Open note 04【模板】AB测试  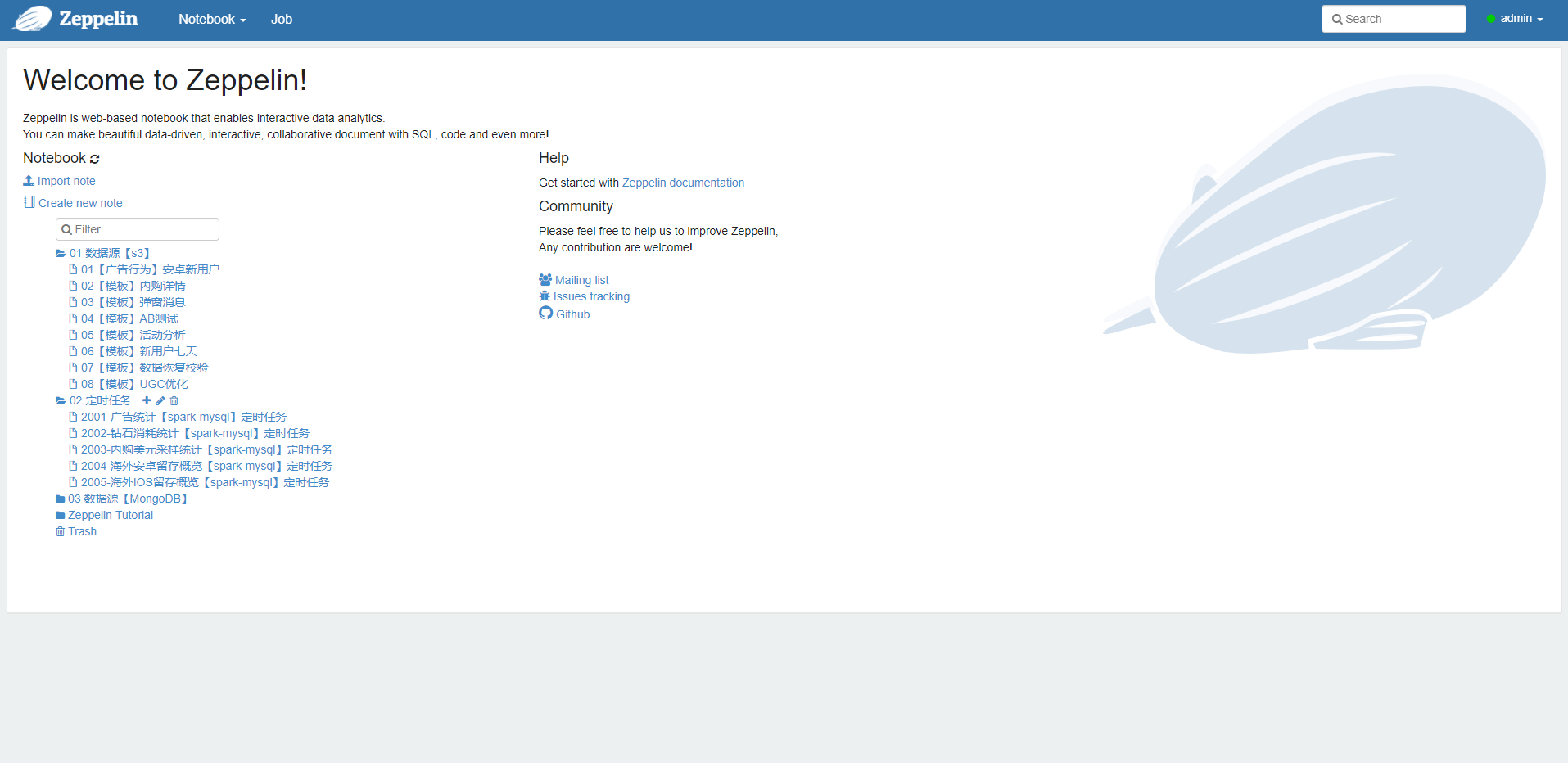[x=124, y=318]
